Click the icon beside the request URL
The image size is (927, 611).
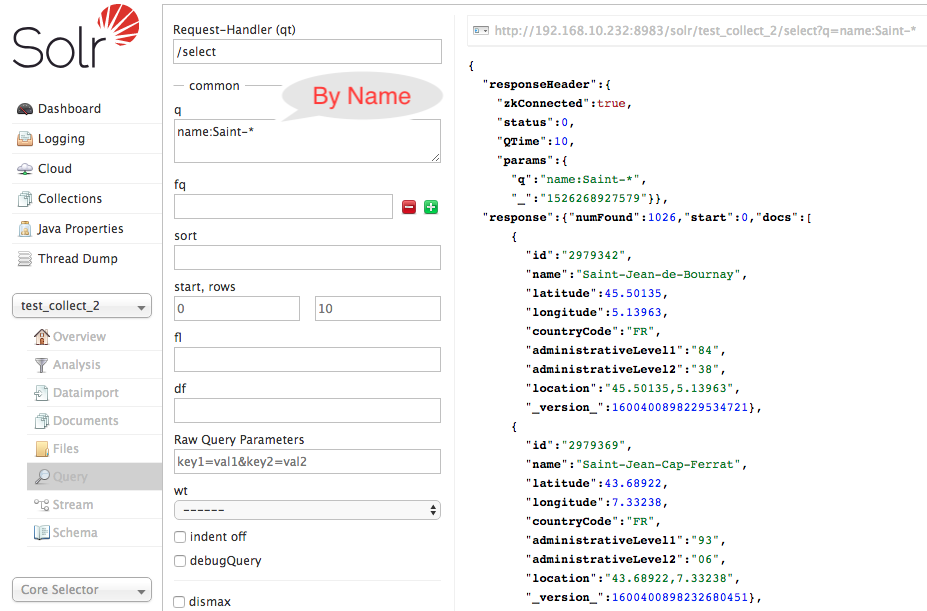point(481,30)
